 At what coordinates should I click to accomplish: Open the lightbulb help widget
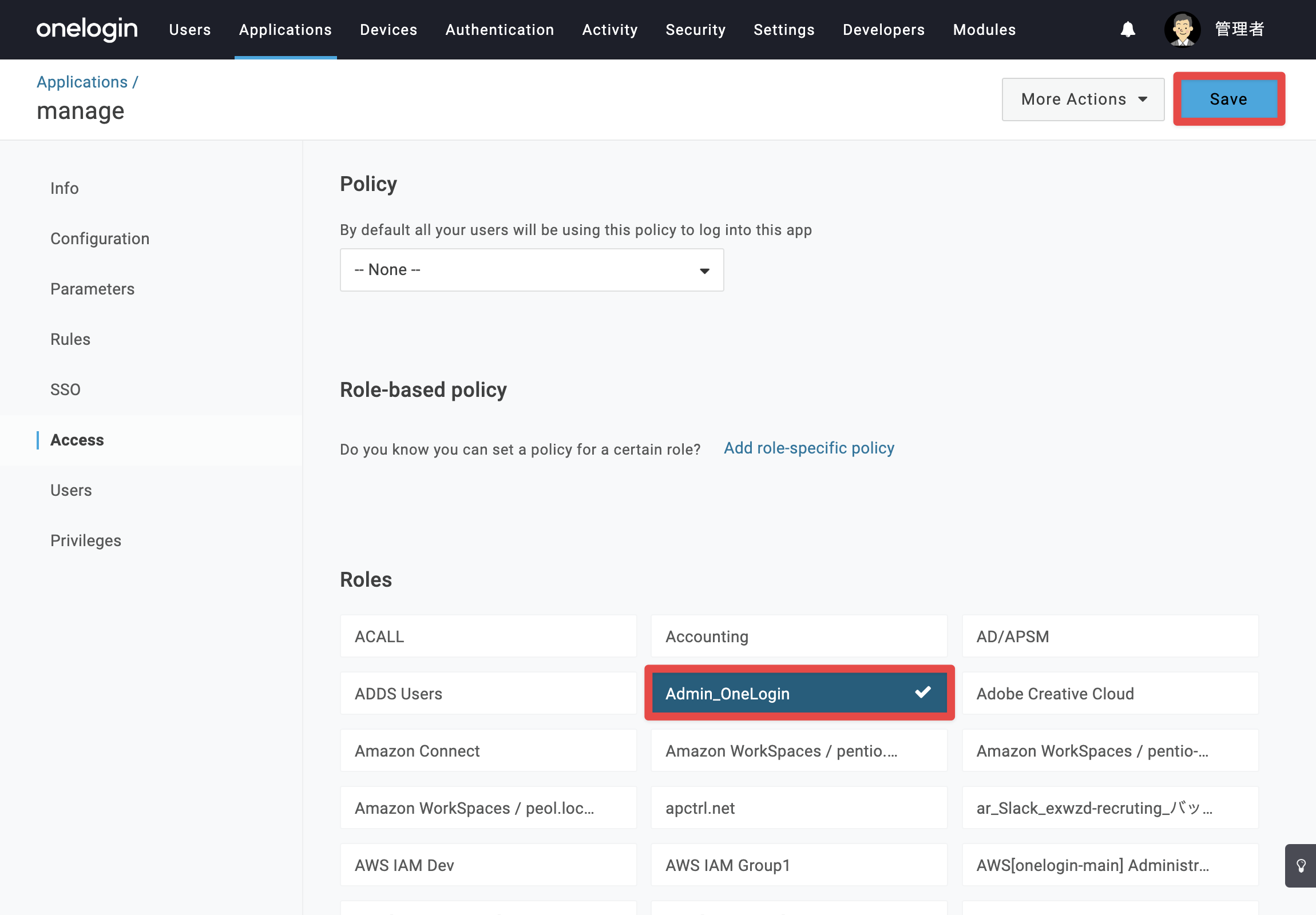(x=1301, y=865)
